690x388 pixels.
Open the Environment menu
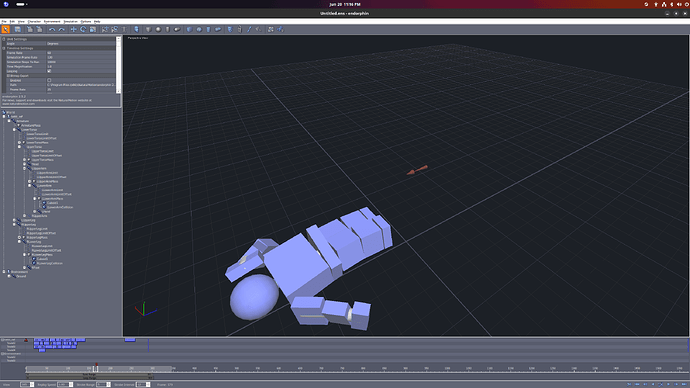pos(52,21)
